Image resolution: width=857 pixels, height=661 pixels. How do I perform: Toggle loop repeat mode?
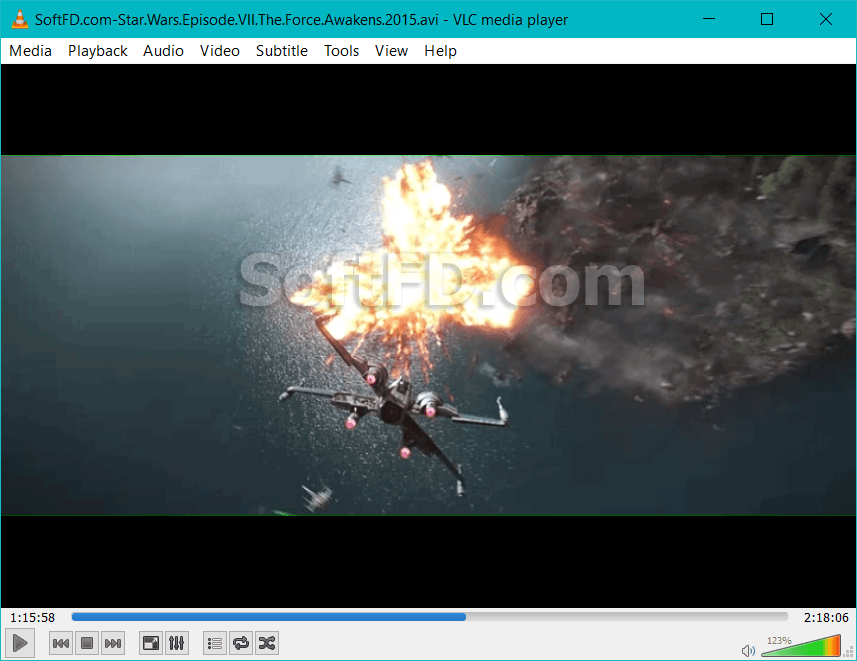pyautogui.click(x=241, y=644)
